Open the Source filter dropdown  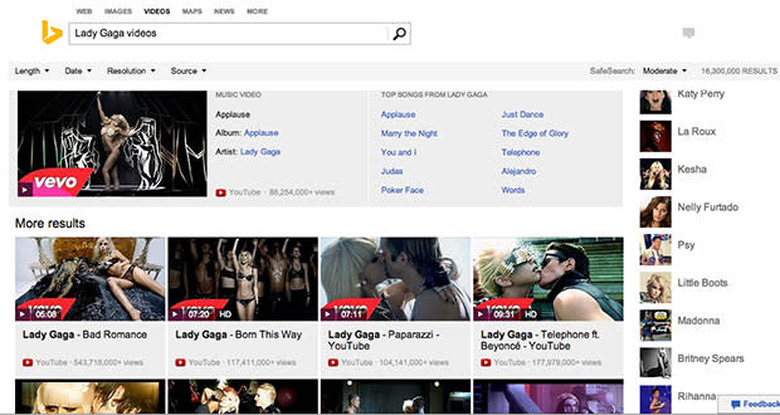tap(188, 71)
